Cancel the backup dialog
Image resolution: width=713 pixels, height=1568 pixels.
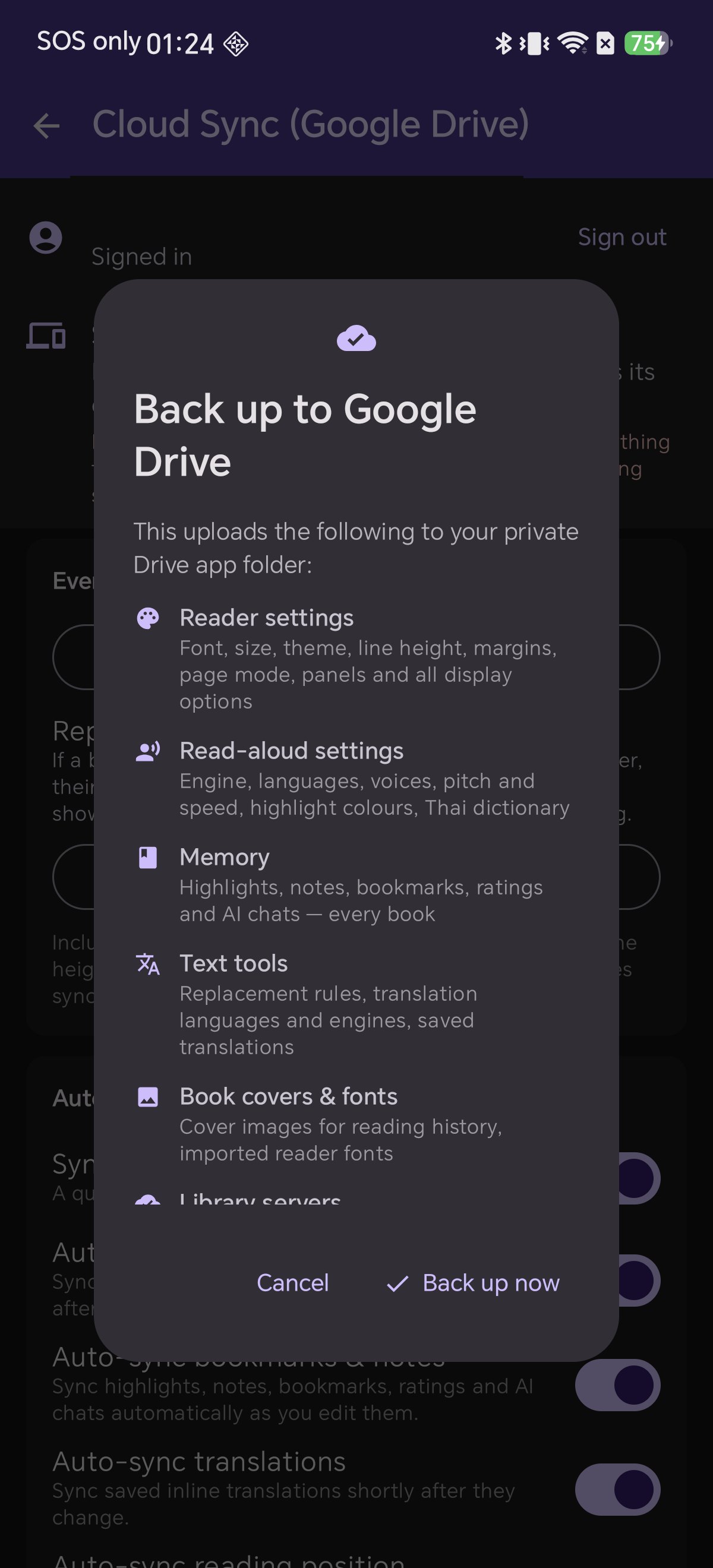pyautogui.click(x=293, y=1282)
